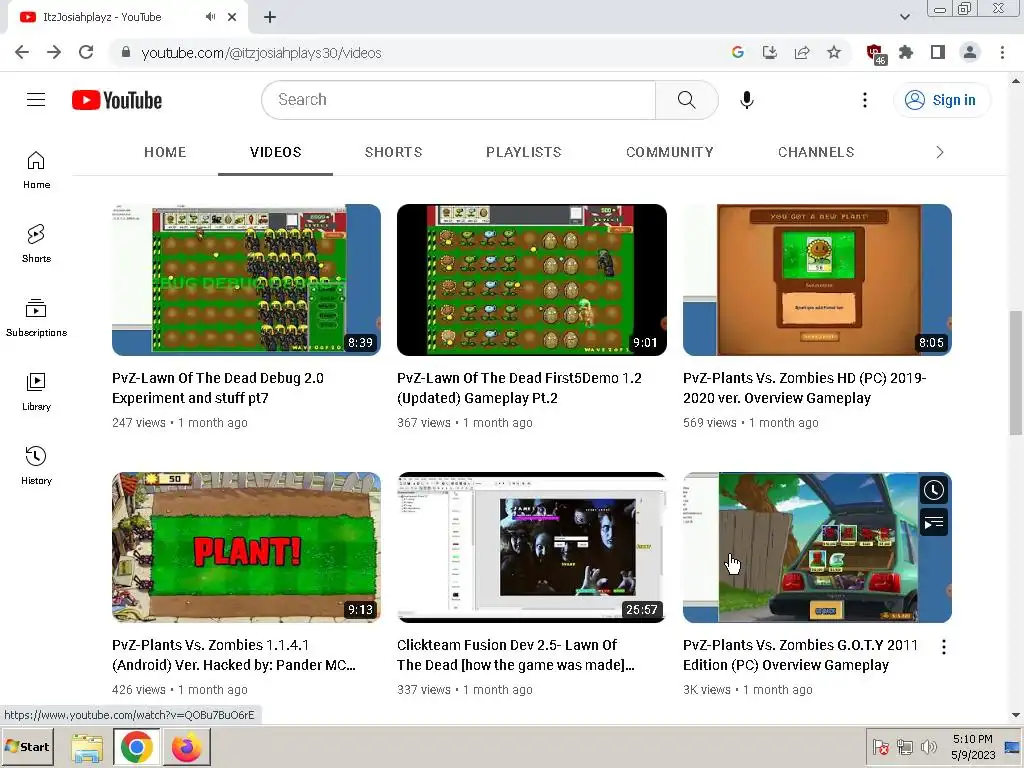This screenshot has height=768, width=1024.
Task: Open History in sidebar
Action: [36, 466]
